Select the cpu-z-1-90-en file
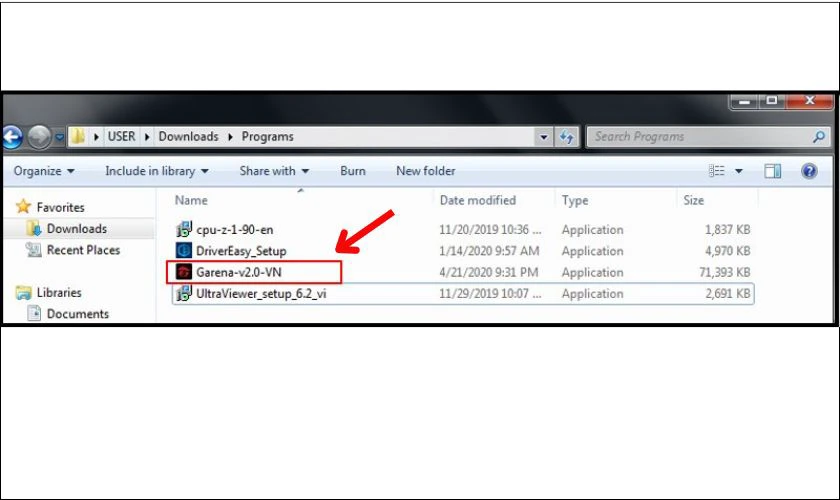Viewport: 840px width, 500px height. (x=234, y=230)
